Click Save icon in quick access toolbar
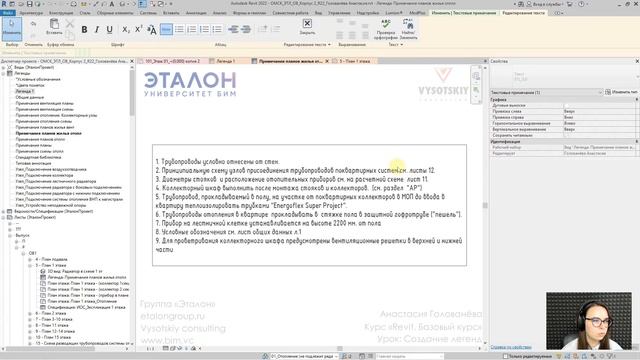This screenshot has height=360, width=640. tap(29, 4)
